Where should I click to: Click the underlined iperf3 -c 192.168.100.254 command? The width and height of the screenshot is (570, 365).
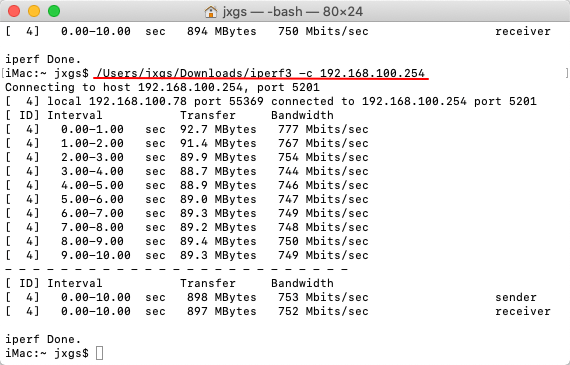pyautogui.click(x=261, y=73)
